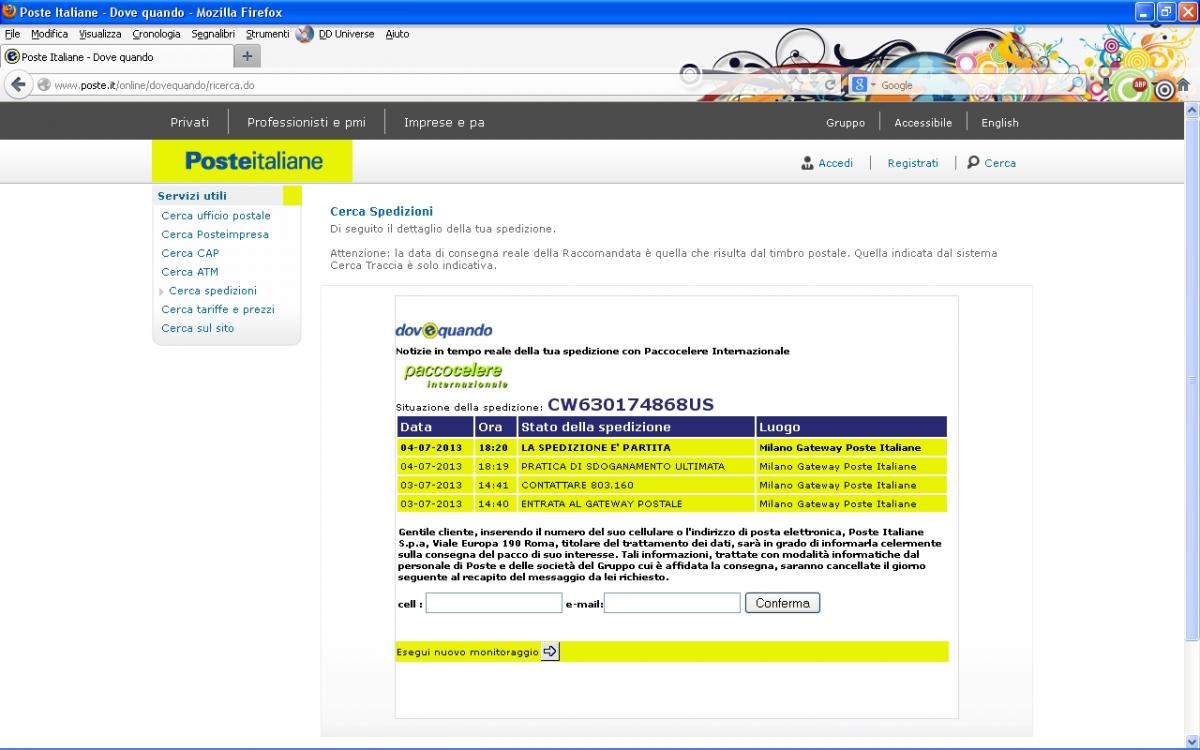
Task: Click into the cell phone input field
Action: tap(494, 603)
